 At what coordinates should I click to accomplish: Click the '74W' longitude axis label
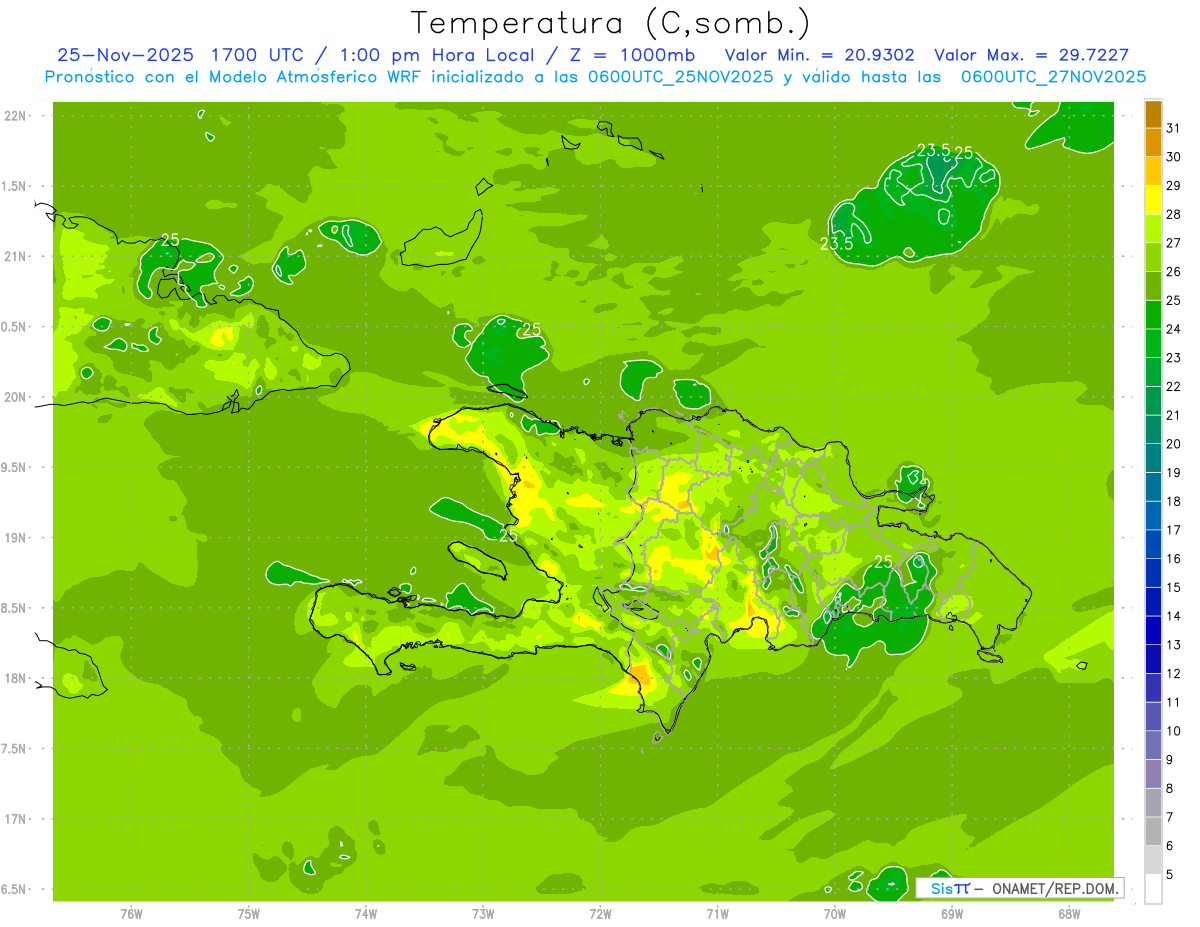(x=366, y=913)
